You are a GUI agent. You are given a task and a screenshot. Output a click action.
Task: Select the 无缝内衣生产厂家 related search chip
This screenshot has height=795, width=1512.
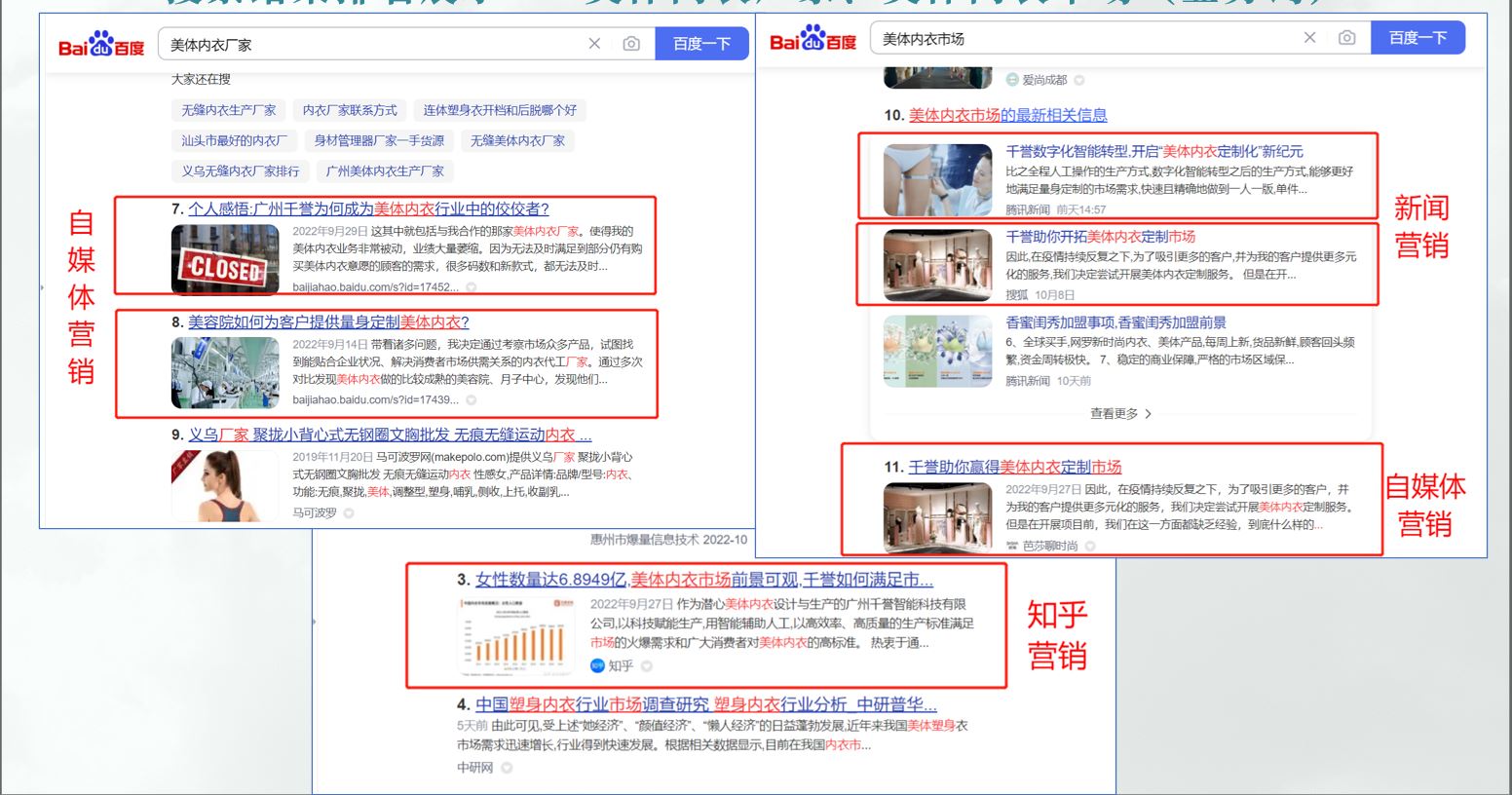click(229, 110)
